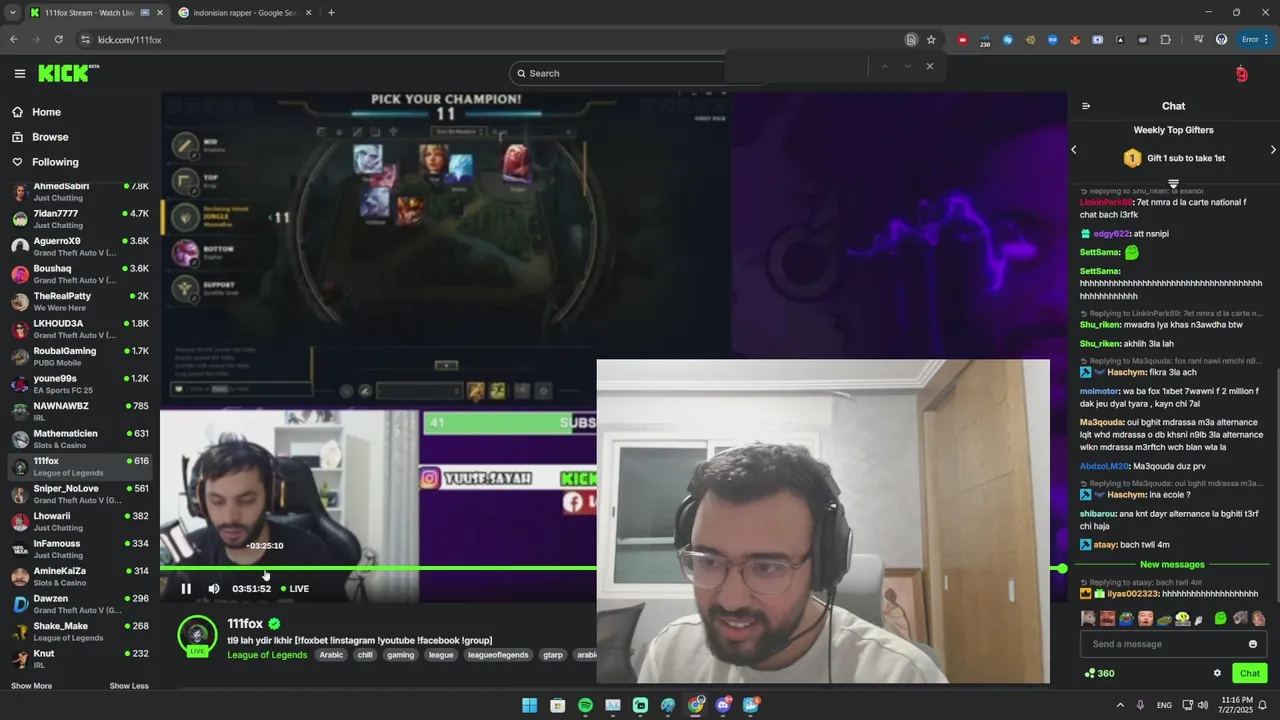Open the Kick hamburger menu
The image size is (1280, 720).
pyautogui.click(x=19, y=73)
